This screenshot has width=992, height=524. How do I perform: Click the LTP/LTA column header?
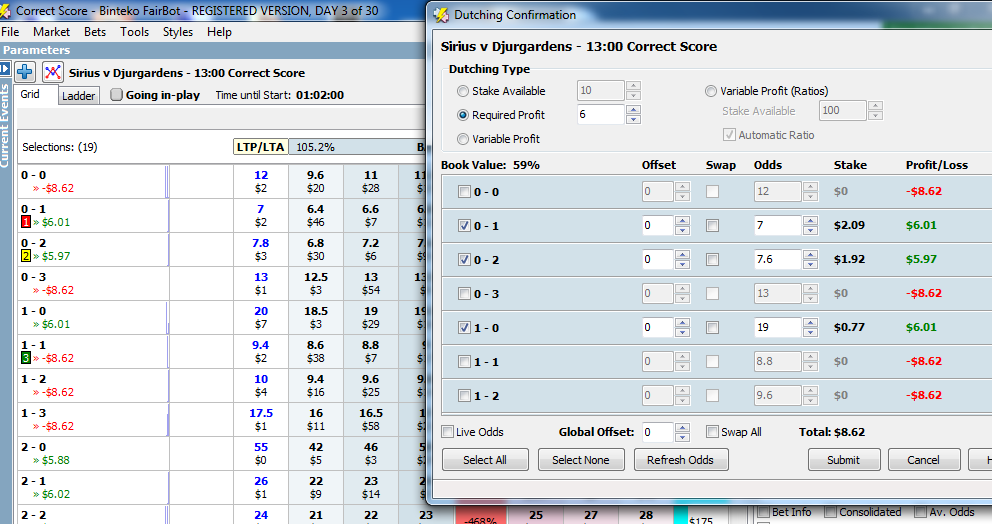pyautogui.click(x=261, y=147)
